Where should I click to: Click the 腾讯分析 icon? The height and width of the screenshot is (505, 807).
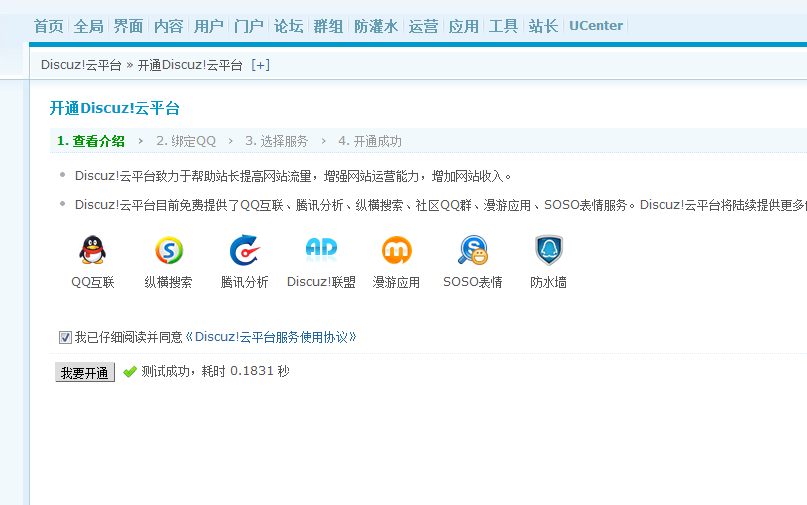point(244,250)
